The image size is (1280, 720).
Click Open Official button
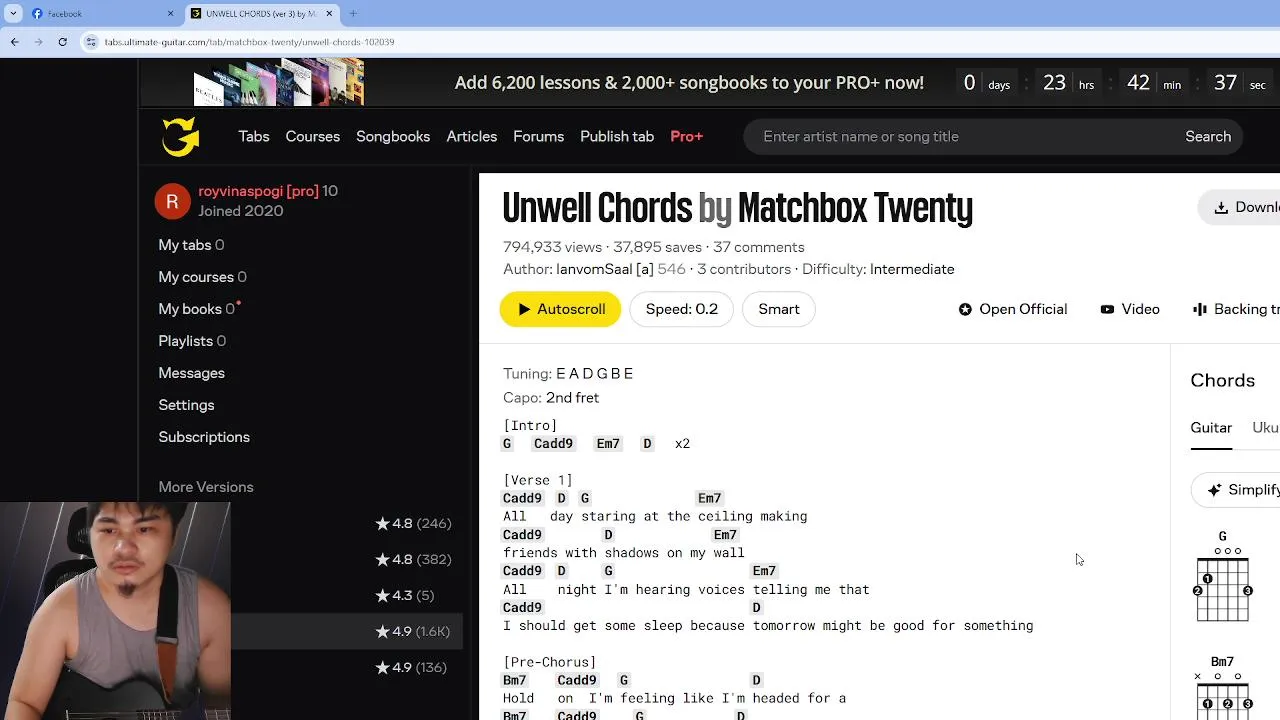point(1013,309)
